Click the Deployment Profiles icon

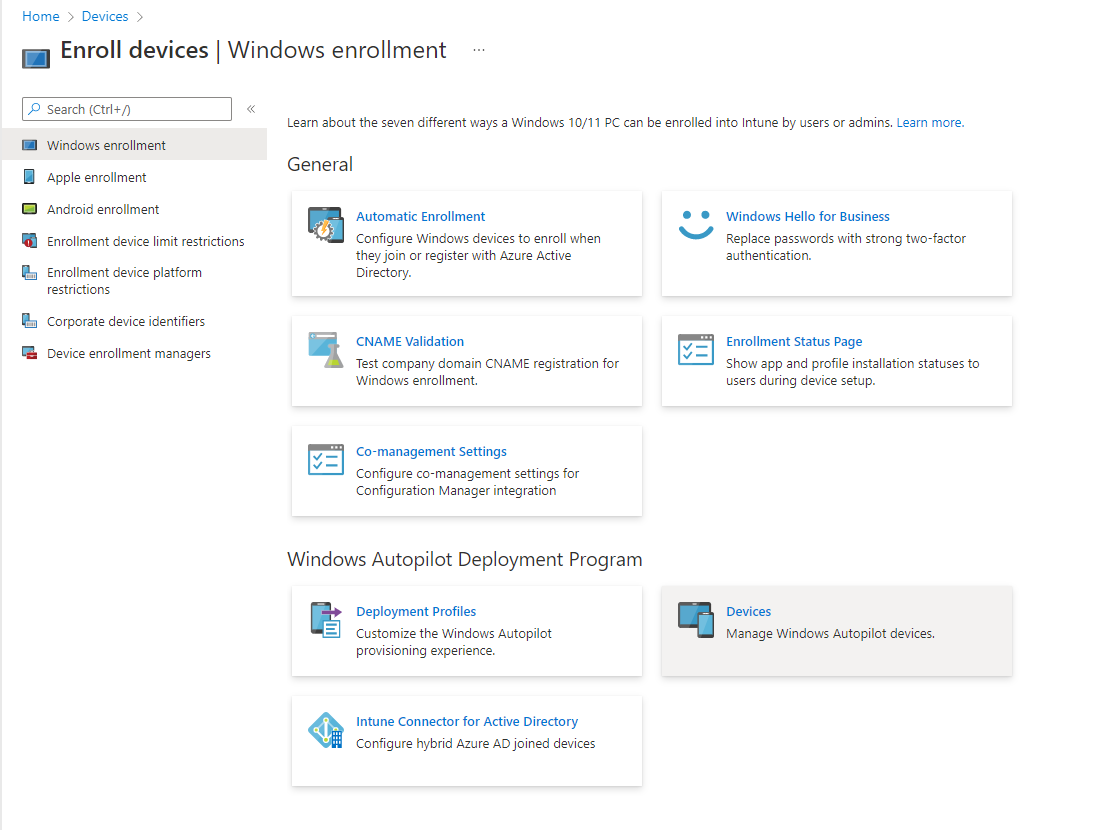[x=326, y=620]
